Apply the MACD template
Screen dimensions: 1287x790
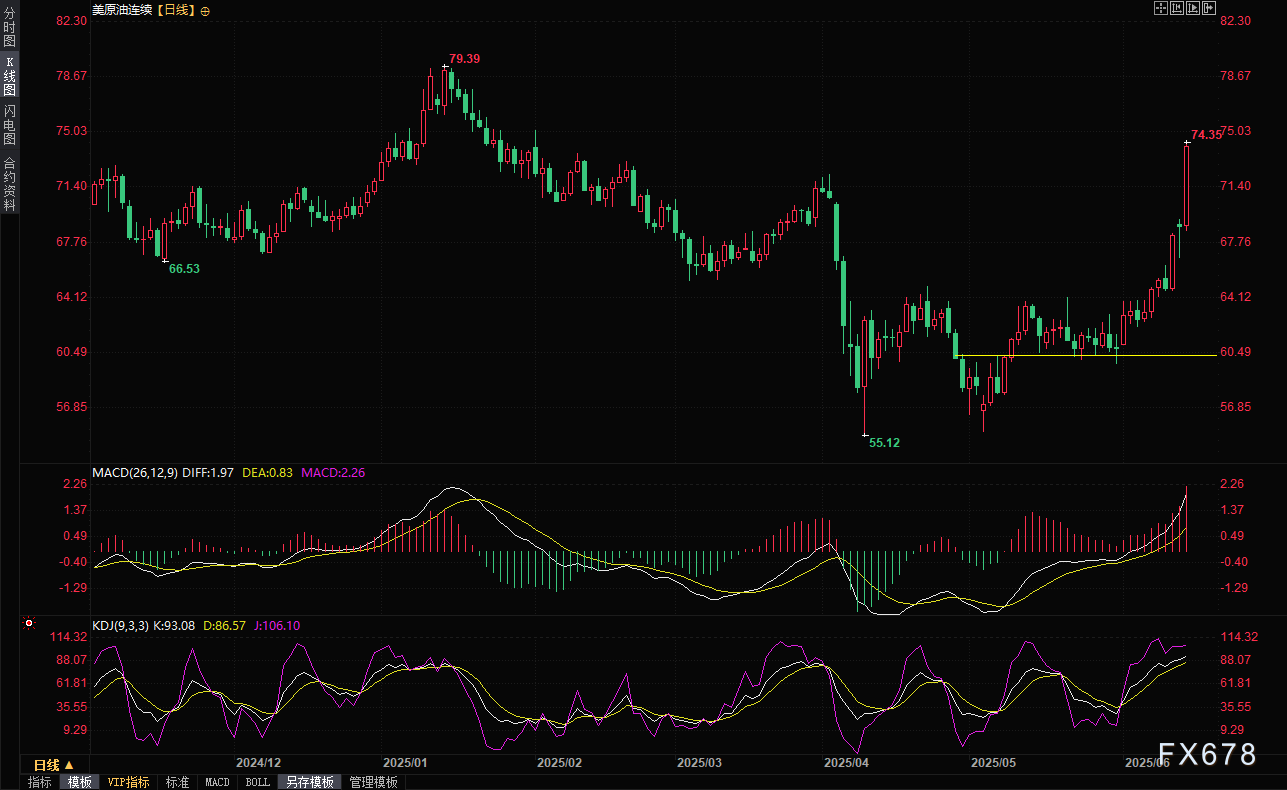(217, 782)
